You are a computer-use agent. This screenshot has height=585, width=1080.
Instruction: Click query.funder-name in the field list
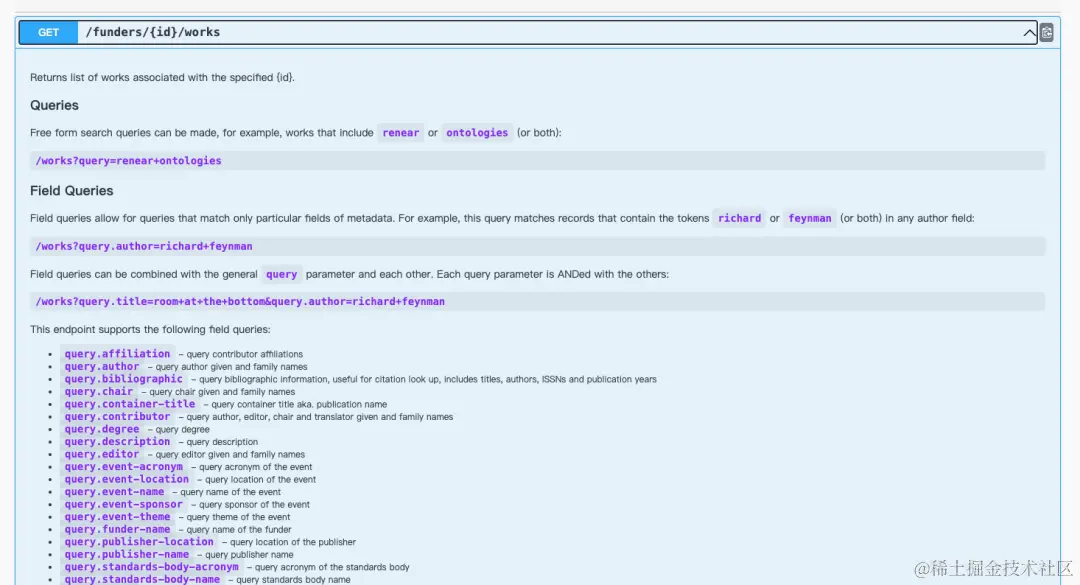tap(117, 529)
